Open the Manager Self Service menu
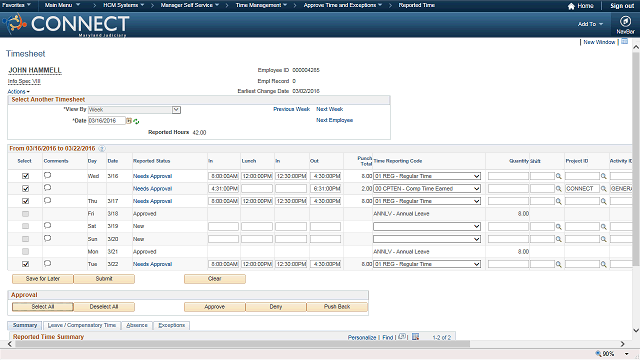640x360 pixels. (x=190, y=5)
